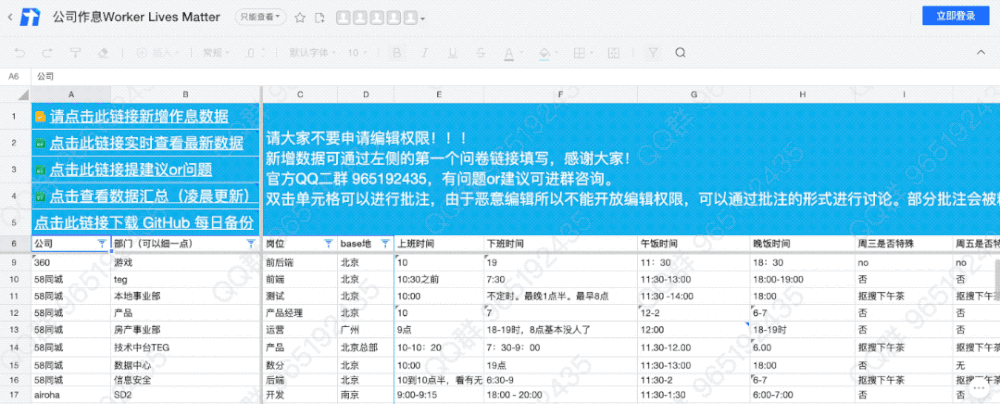The image size is (1000, 404).
Task: Apply the fill color bucket icon
Action: (x=544, y=52)
